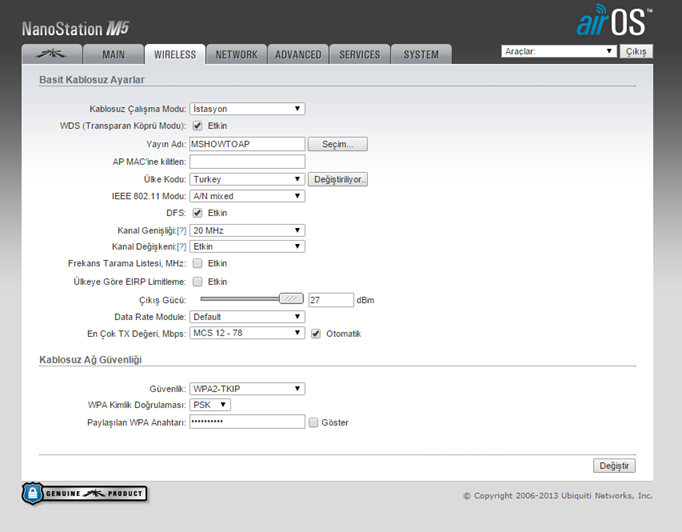This screenshot has width=682, height=532.
Task: Open Kanal Genişliği 20 MHz dropdown
Action: click(247, 231)
